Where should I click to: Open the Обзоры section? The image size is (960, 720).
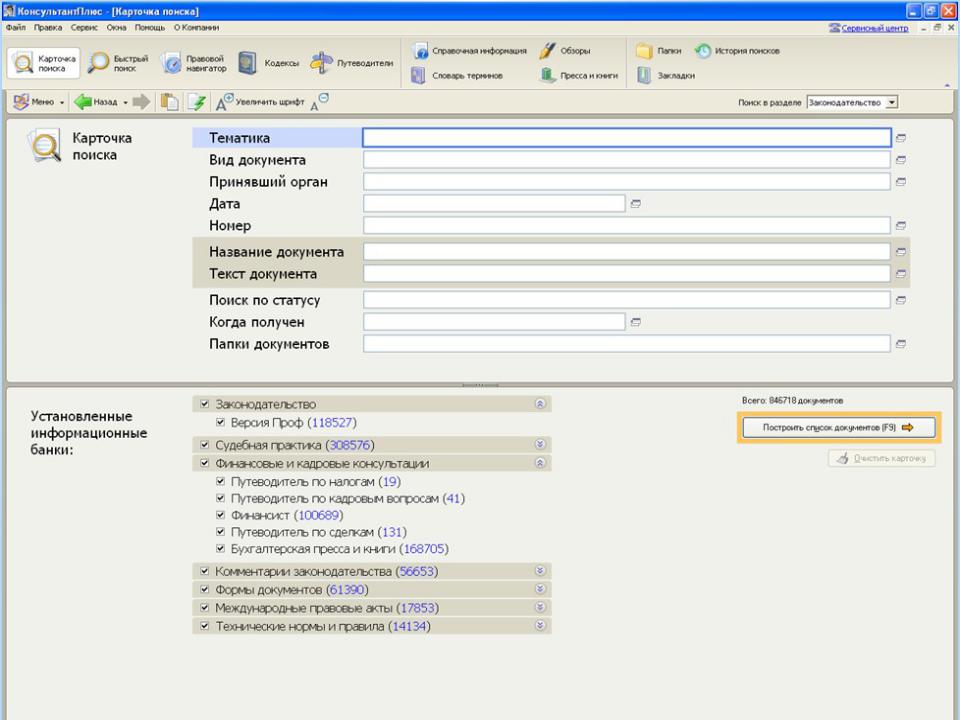(565, 51)
